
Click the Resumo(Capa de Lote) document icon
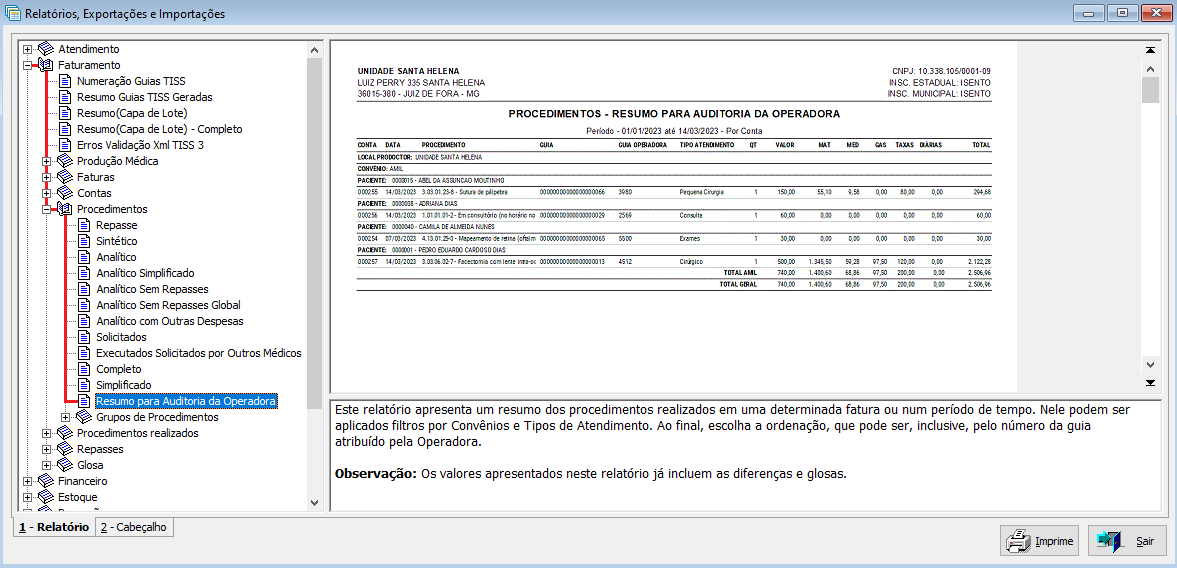point(66,113)
